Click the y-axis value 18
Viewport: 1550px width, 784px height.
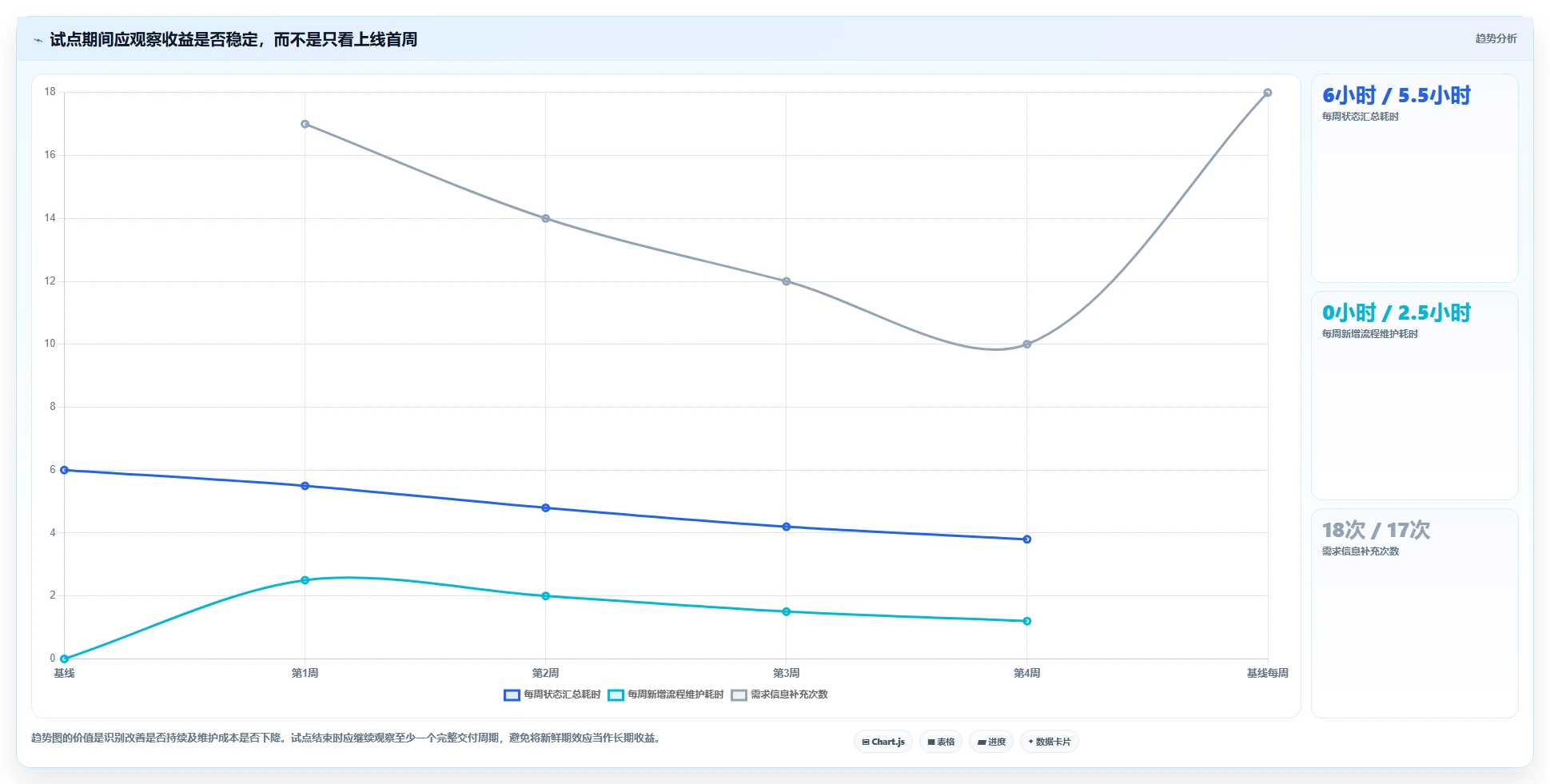50,92
